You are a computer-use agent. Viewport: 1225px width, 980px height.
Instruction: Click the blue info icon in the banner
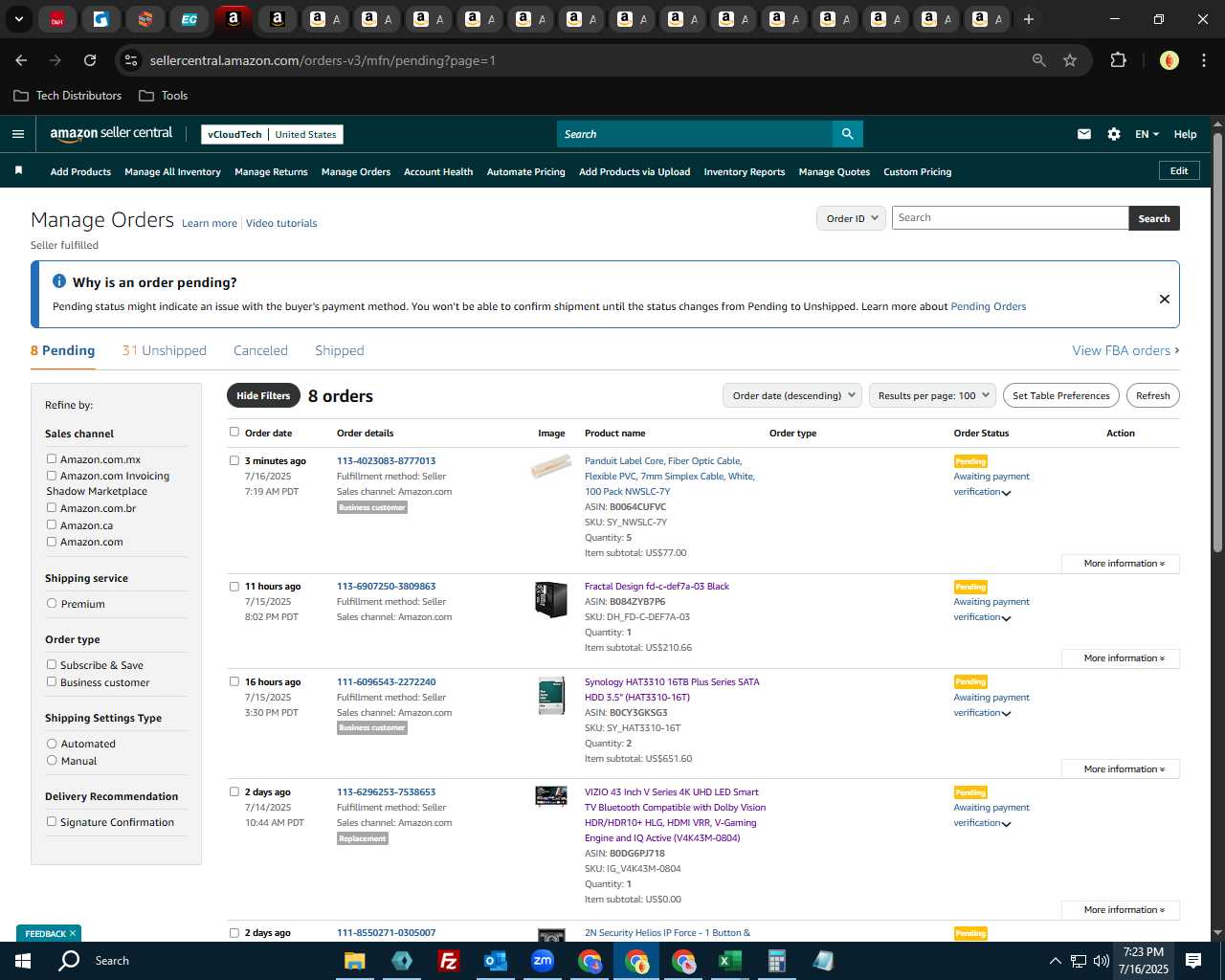59,281
